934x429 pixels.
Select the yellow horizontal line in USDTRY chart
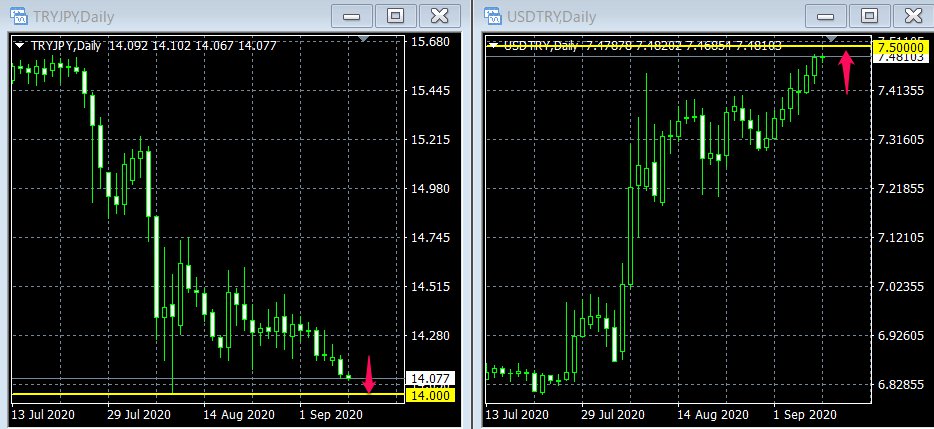[x=679, y=46]
